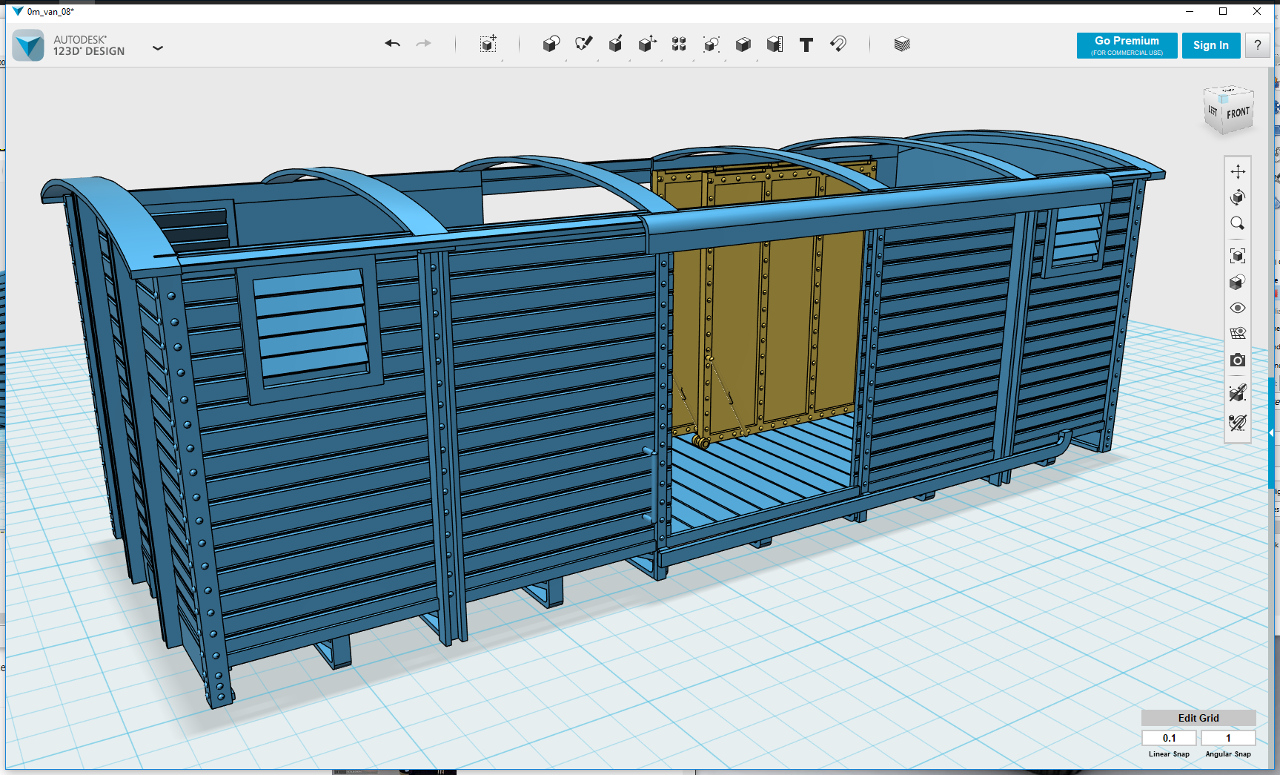Select the Pan navigation tool
1280x775 pixels.
[x=1238, y=171]
